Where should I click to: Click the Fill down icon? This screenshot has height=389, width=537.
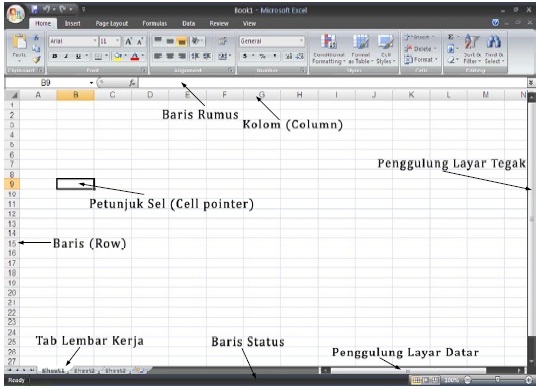click(x=451, y=49)
